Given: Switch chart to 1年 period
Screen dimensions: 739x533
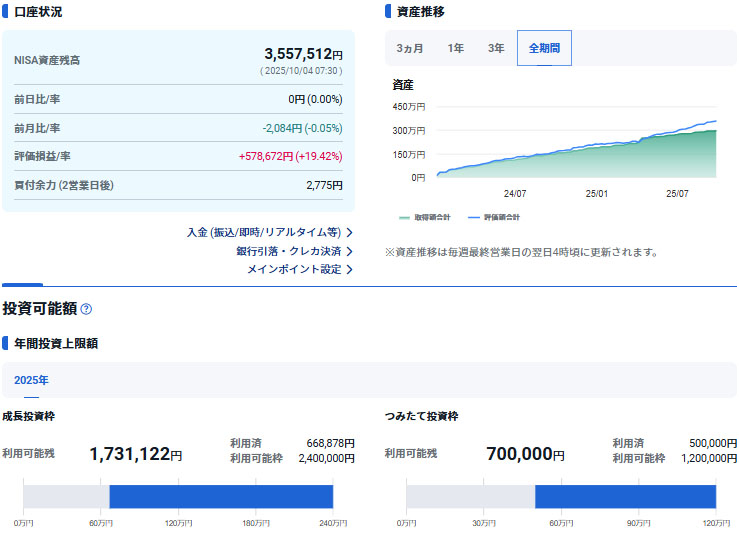Looking at the screenshot, I should point(456,48).
